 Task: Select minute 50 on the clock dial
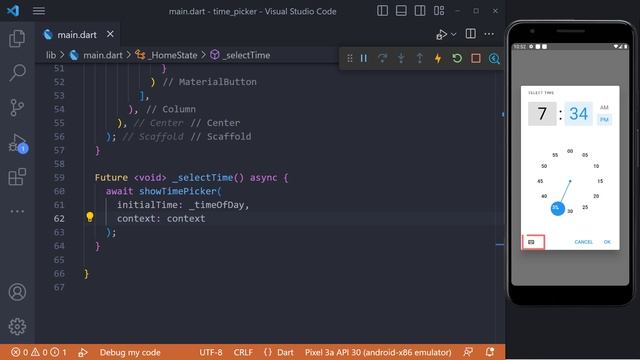click(x=544, y=166)
